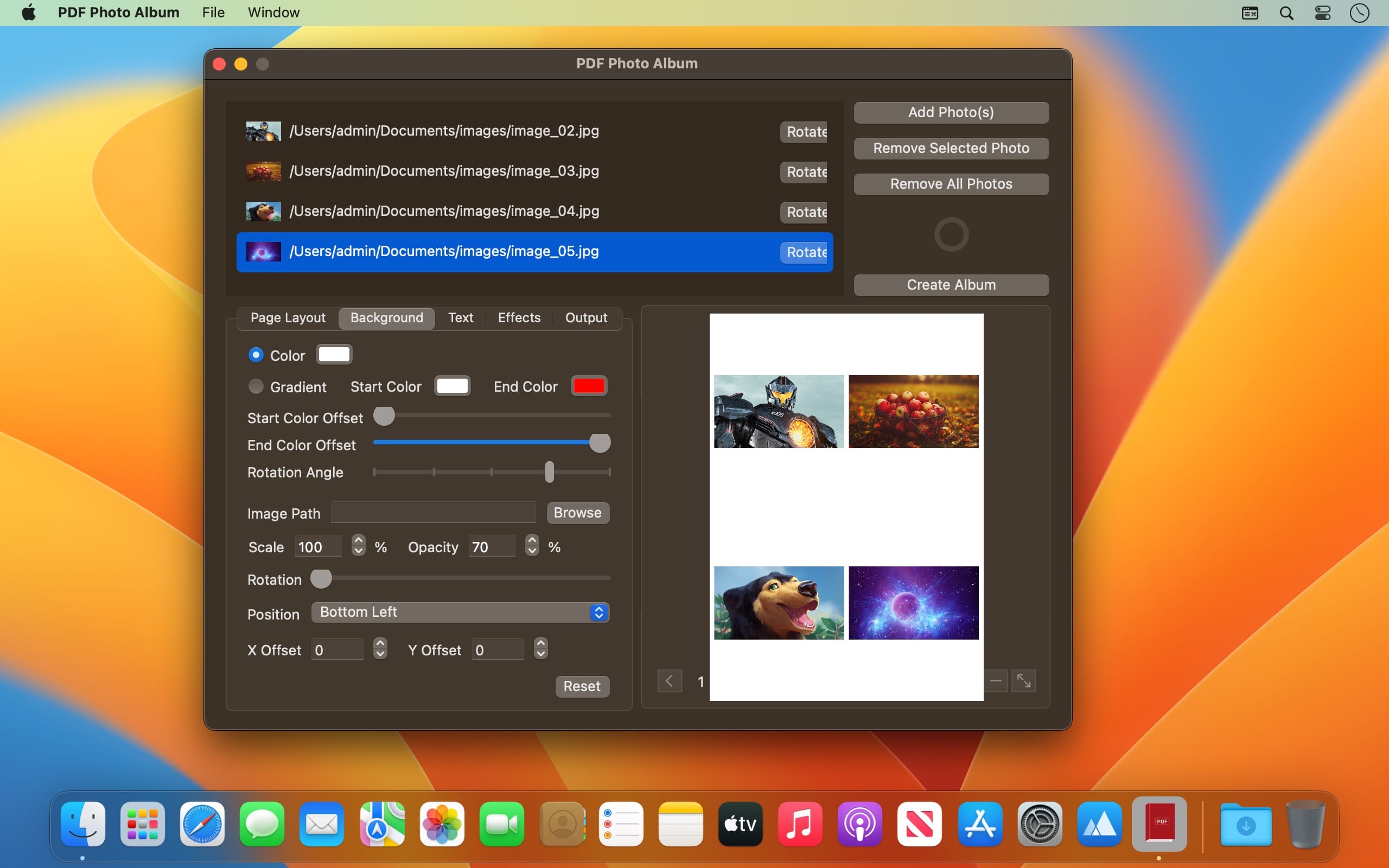Click the previous page arrow in preview
The height and width of the screenshot is (868, 1389).
tap(669, 681)
